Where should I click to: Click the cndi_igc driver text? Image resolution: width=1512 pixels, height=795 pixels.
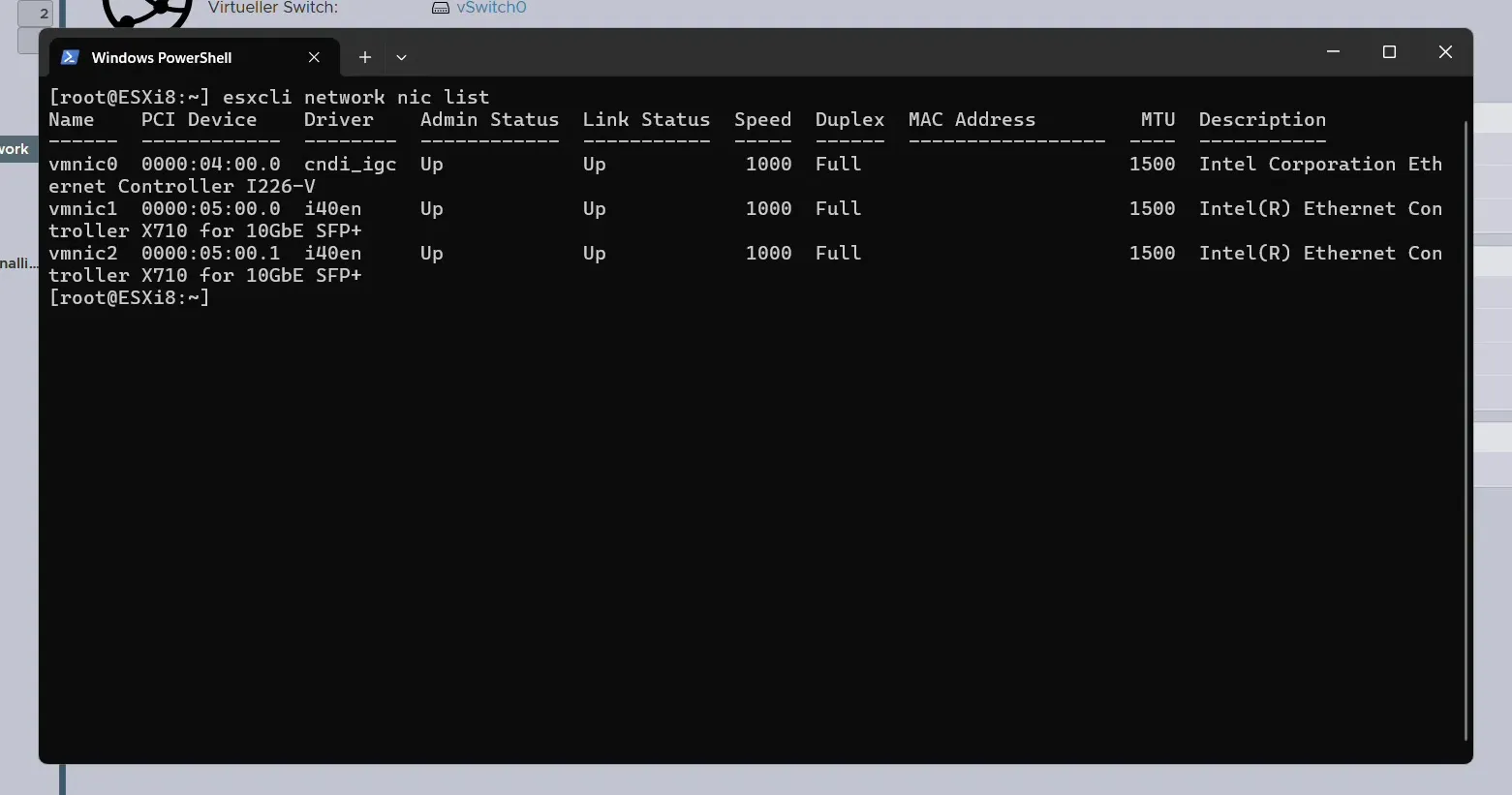tap(350, 165)
